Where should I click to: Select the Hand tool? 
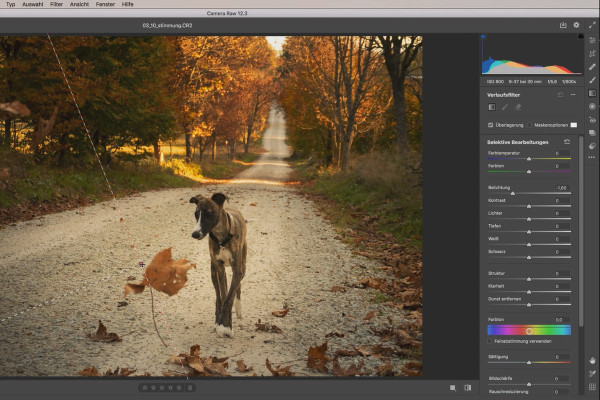tap(592, 361)
